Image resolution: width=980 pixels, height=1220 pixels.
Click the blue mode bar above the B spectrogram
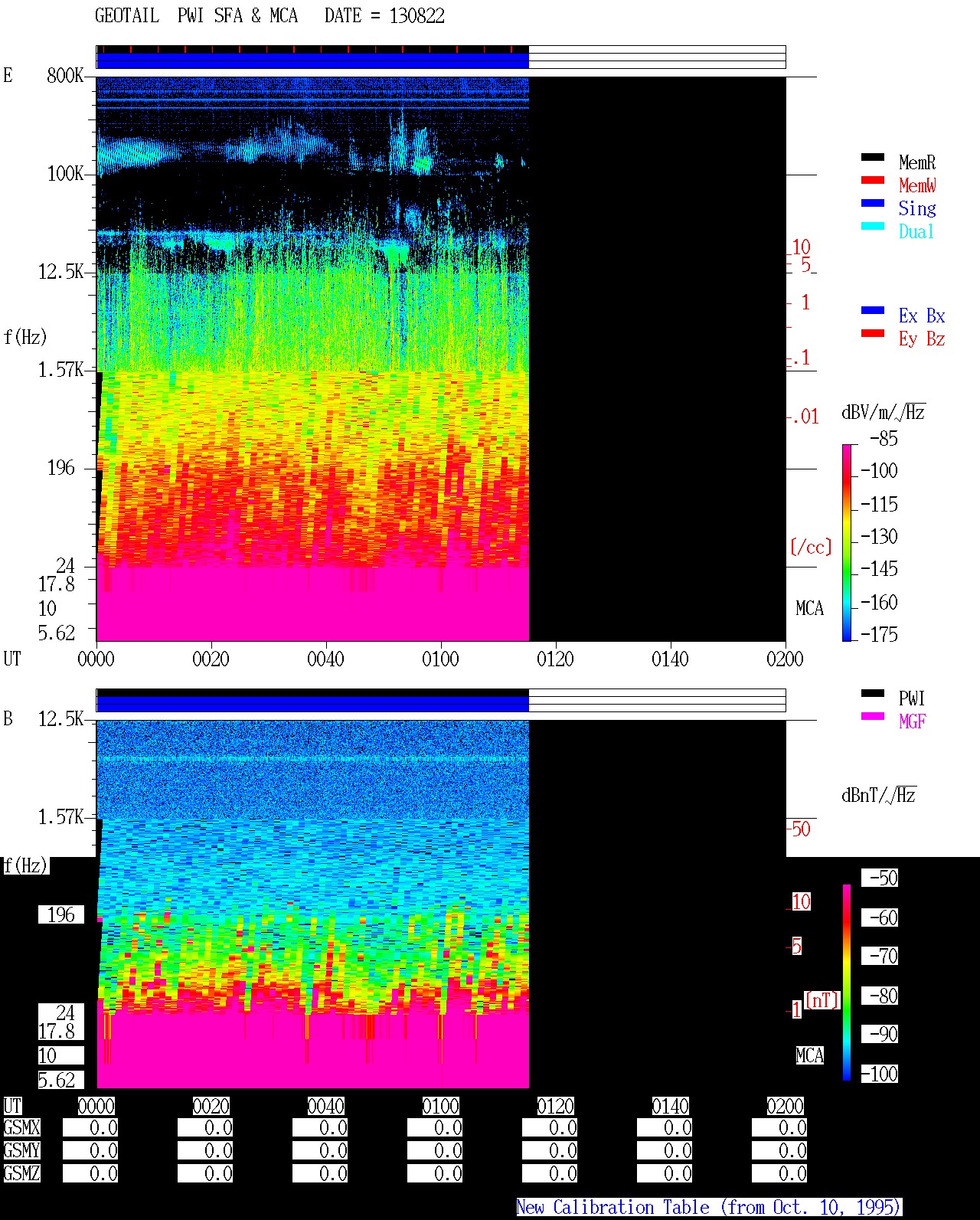tap(312, 704)
